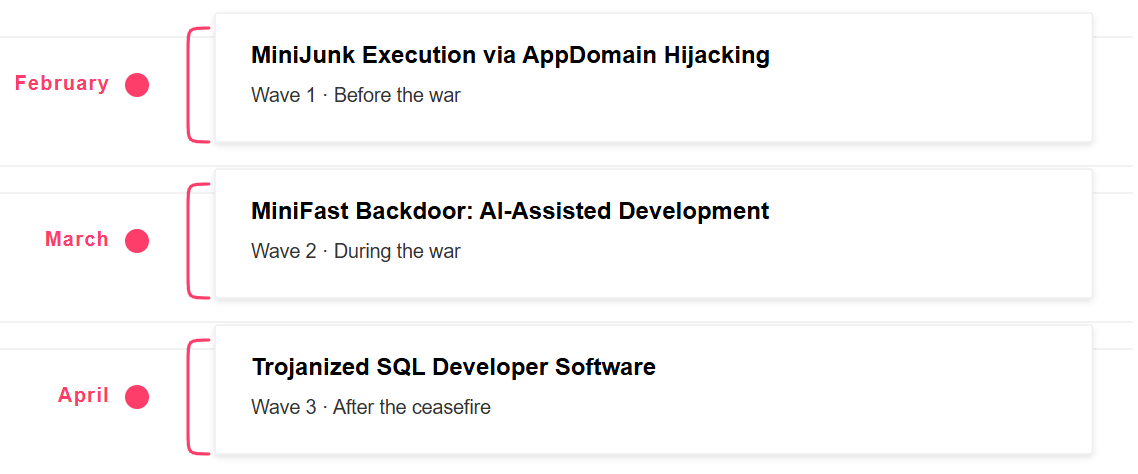Viewport: 1138px width, 474px height.
Task: Select the February month label
Action: tap(62, 83)
